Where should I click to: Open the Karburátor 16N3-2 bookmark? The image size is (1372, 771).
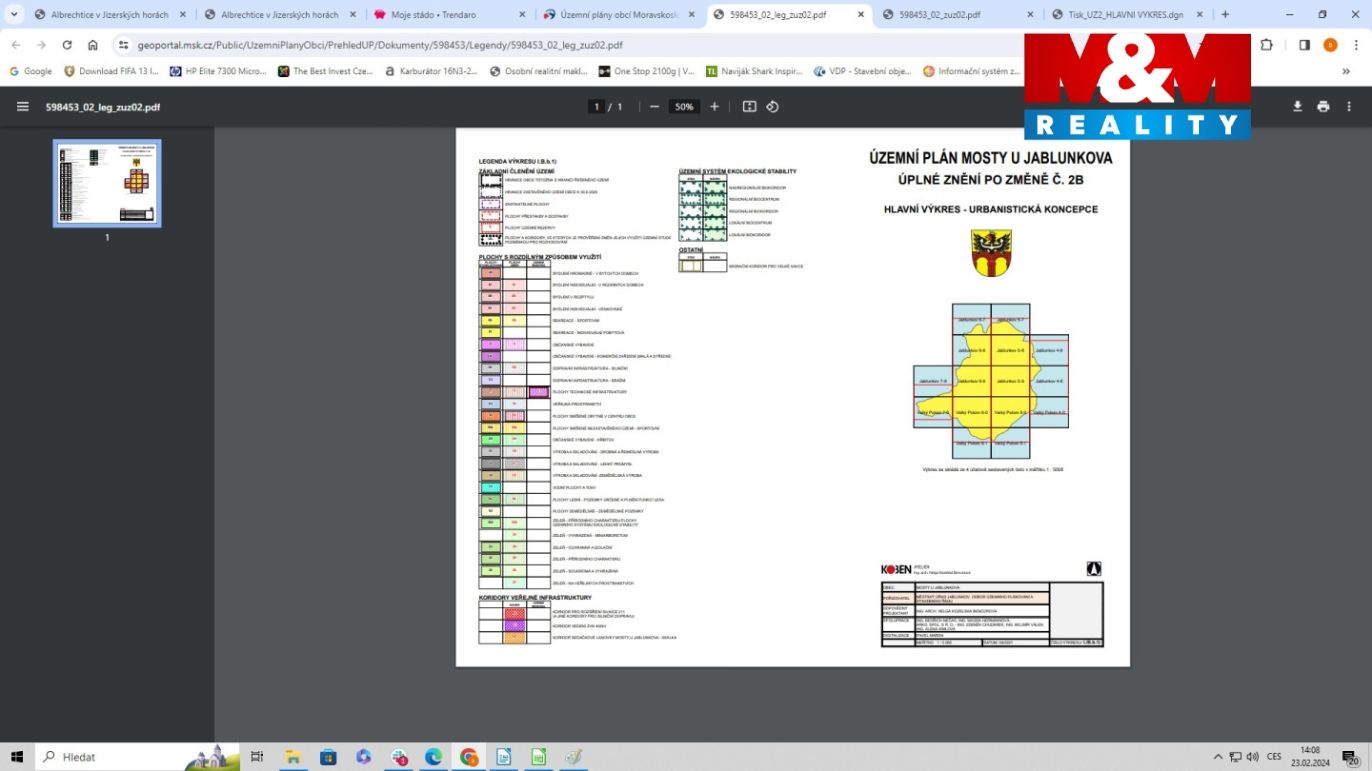pyautogui.click(x=431, y=72)
